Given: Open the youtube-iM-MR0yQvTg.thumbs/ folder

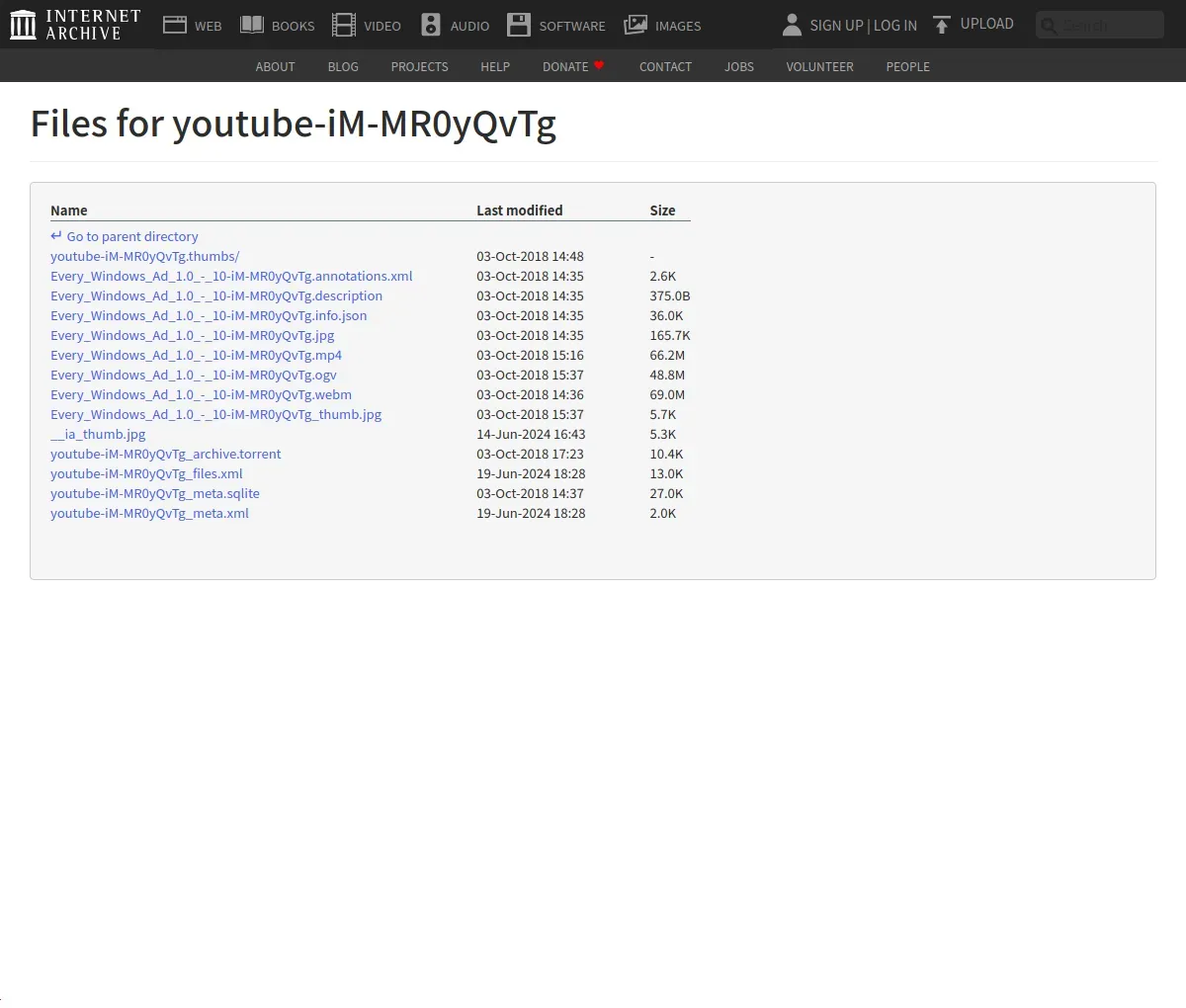Looking at the screenshot, I should click(x=144, y=256).
